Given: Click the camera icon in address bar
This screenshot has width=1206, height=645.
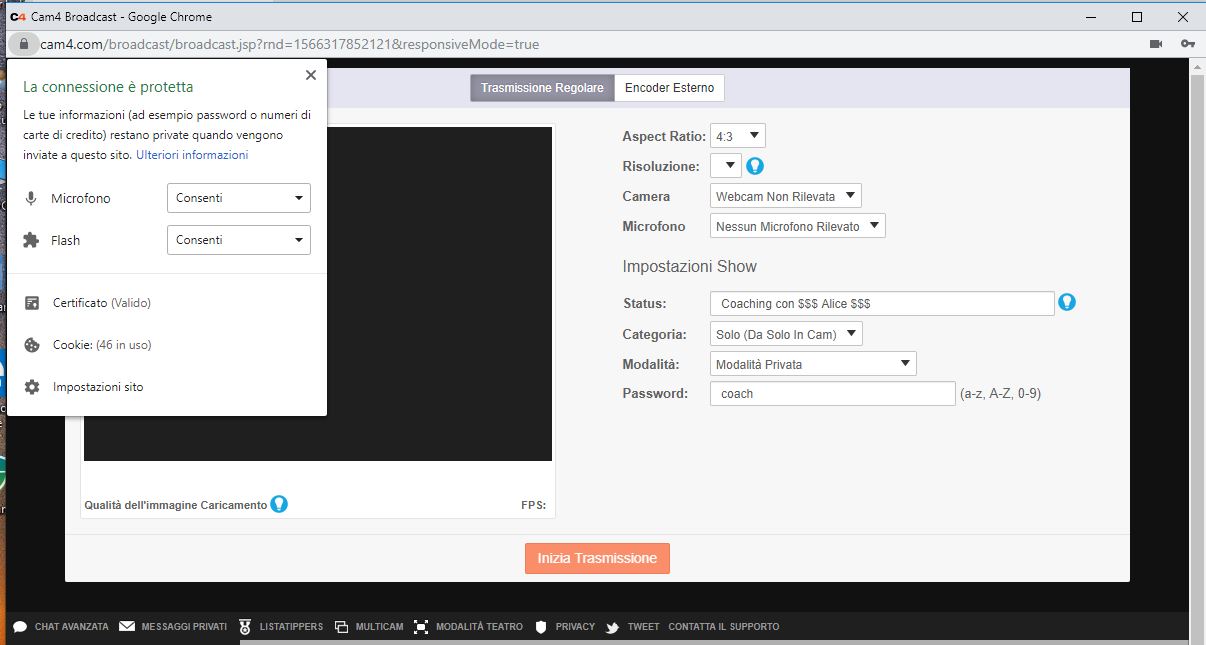Looking at the screenshot, I should pos(1156,44).
